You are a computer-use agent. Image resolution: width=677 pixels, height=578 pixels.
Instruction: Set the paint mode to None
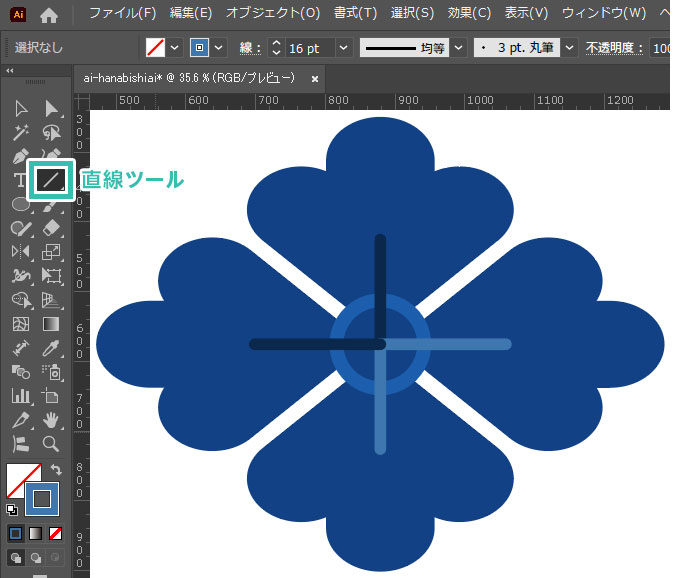(56, 533)
